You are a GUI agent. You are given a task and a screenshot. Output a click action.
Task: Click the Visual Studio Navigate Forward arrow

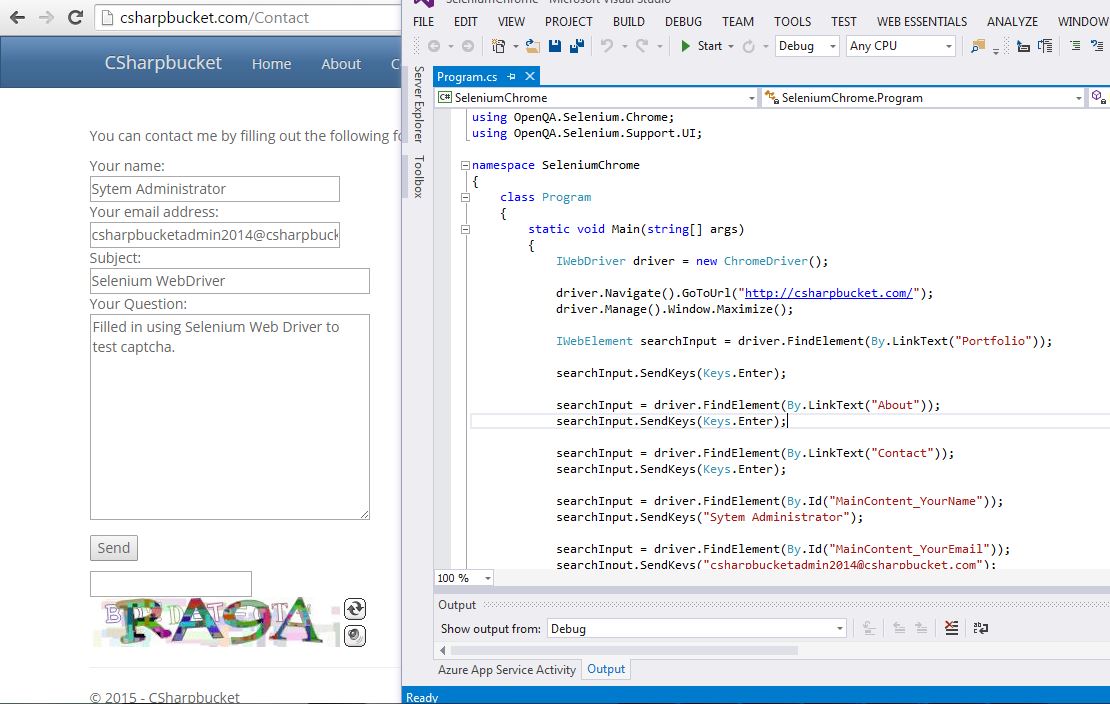tap(468, 46)
